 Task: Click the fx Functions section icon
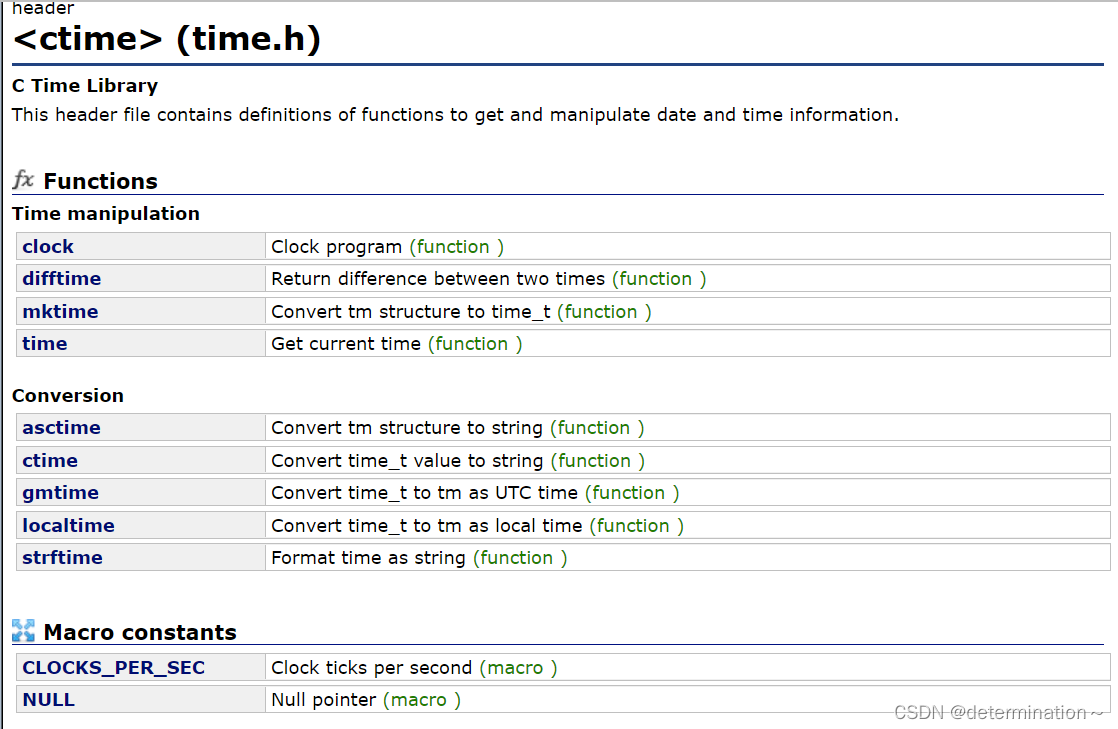(22, 180)
